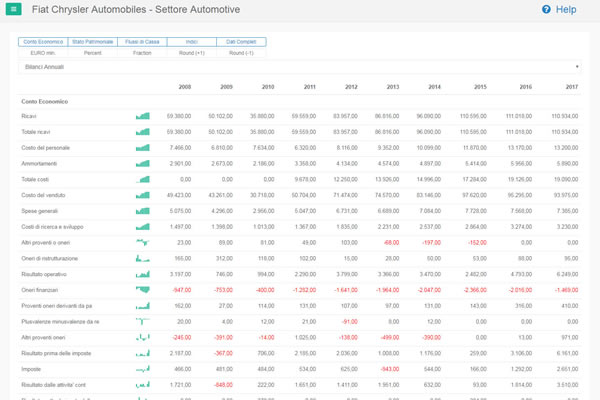Click the Oneri finanziari row label
The width and height of the screenshot is (600, 400).
click(x=39, y=290)
